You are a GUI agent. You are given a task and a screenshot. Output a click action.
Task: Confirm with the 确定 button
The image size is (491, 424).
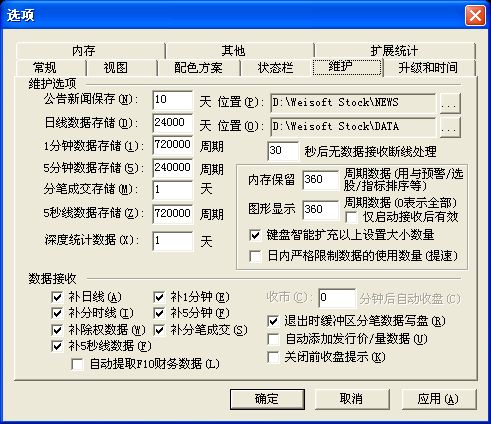pyautogui.click(x=267, y=399)
